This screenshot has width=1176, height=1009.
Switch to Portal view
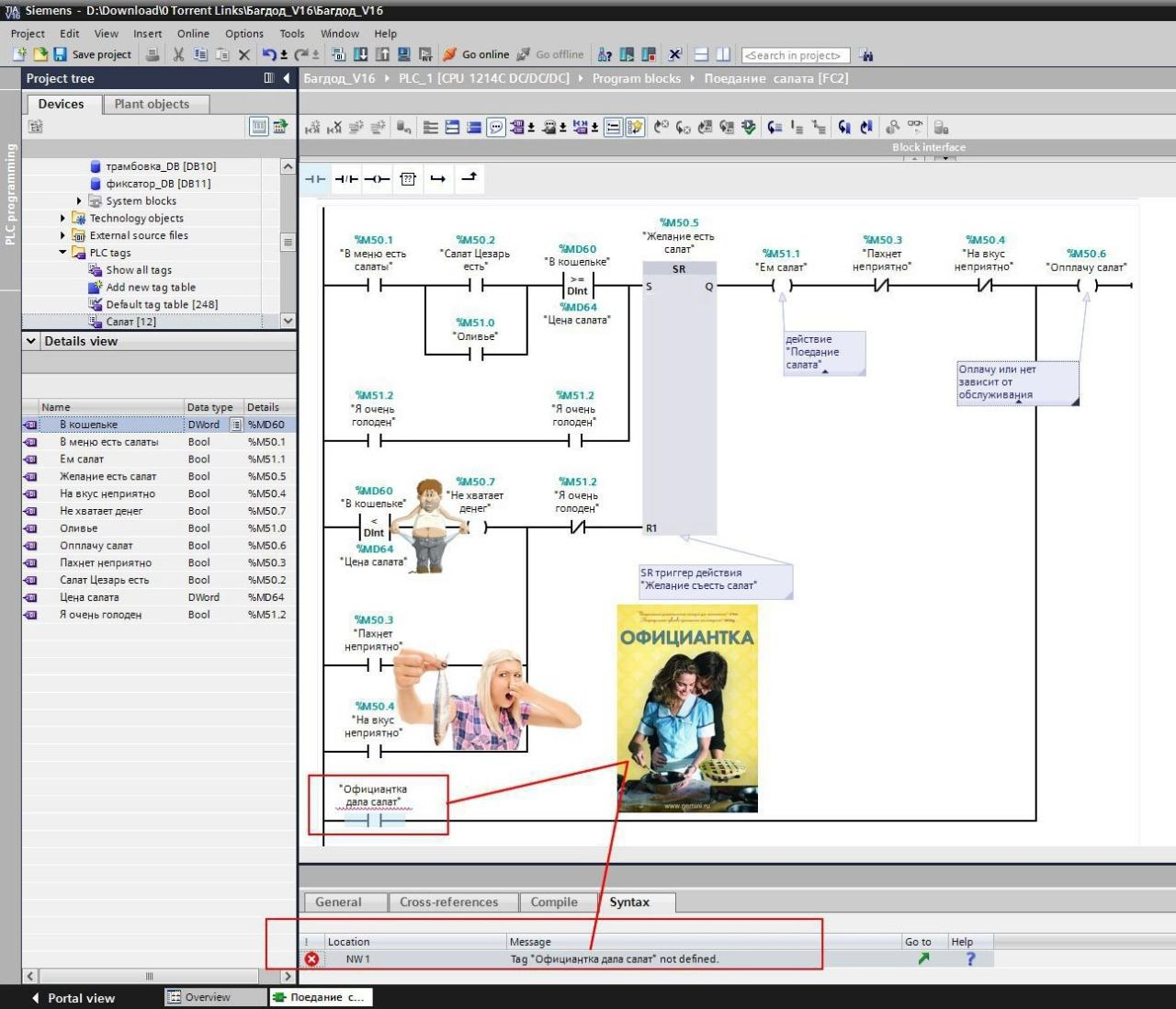(73, 998)
